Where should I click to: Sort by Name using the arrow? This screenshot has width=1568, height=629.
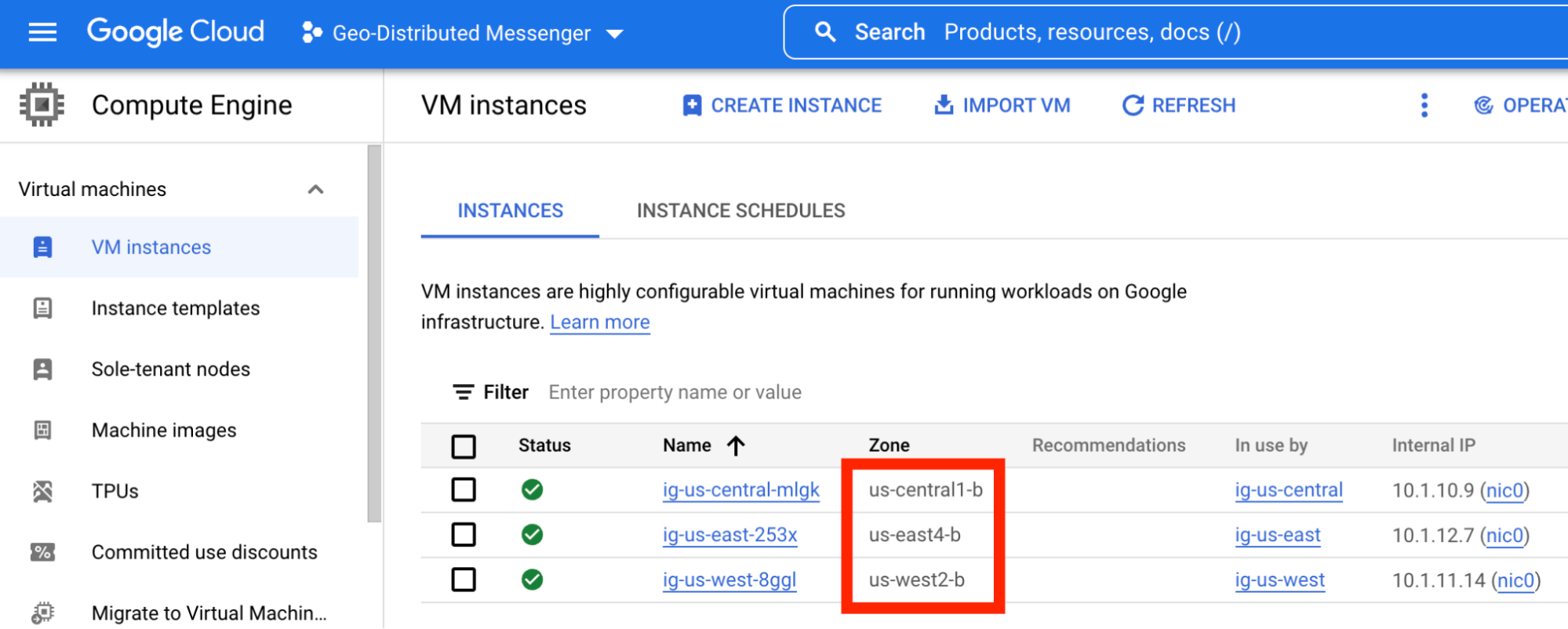tap(736, 445)
